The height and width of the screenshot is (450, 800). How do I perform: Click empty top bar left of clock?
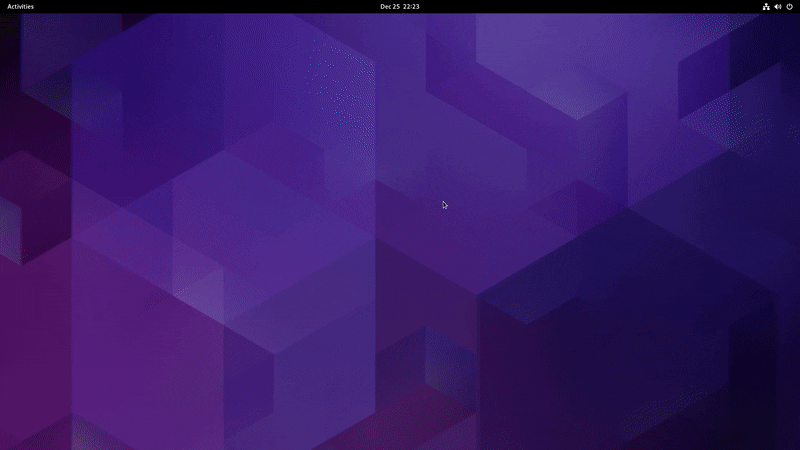click(x=200, y=6)
